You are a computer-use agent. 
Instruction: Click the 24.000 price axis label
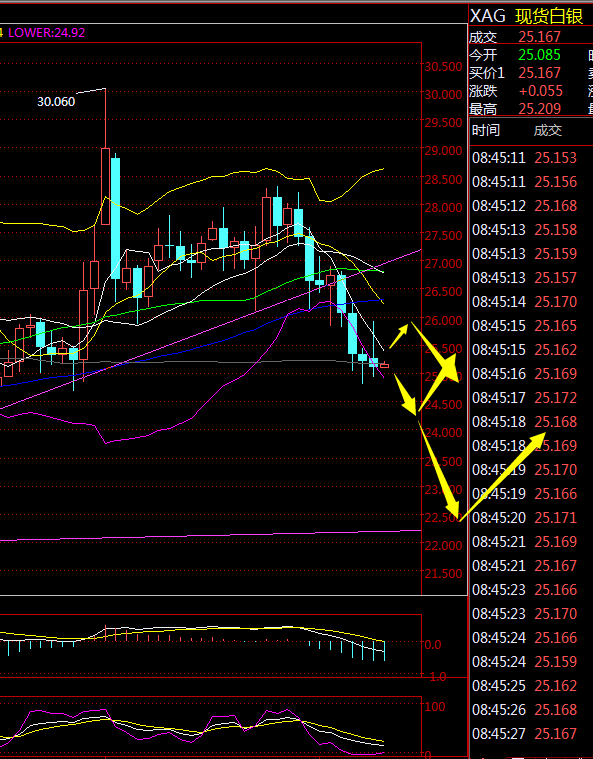tap(443, 433)
